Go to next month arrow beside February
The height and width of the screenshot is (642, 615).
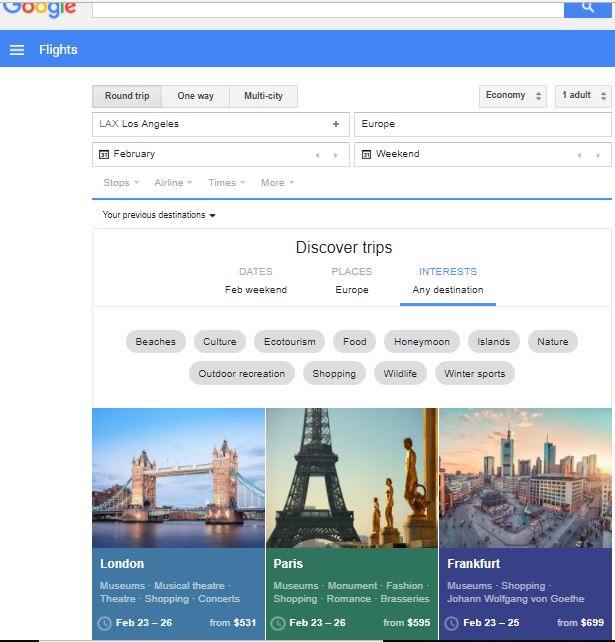pos(336,155)
